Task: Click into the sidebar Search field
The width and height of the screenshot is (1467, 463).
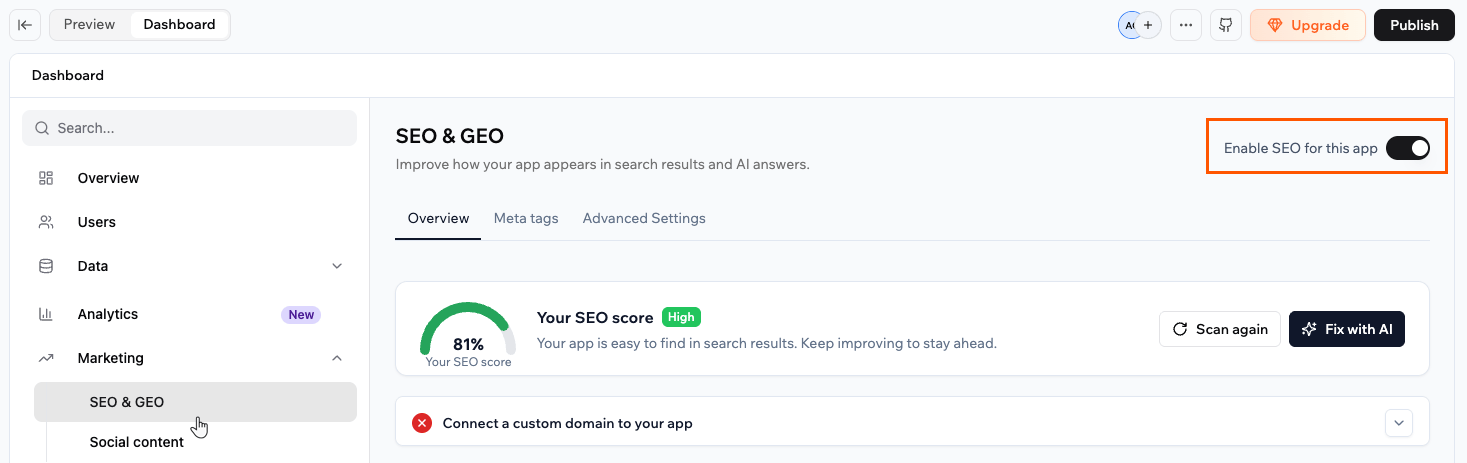Action: [189, 128]
